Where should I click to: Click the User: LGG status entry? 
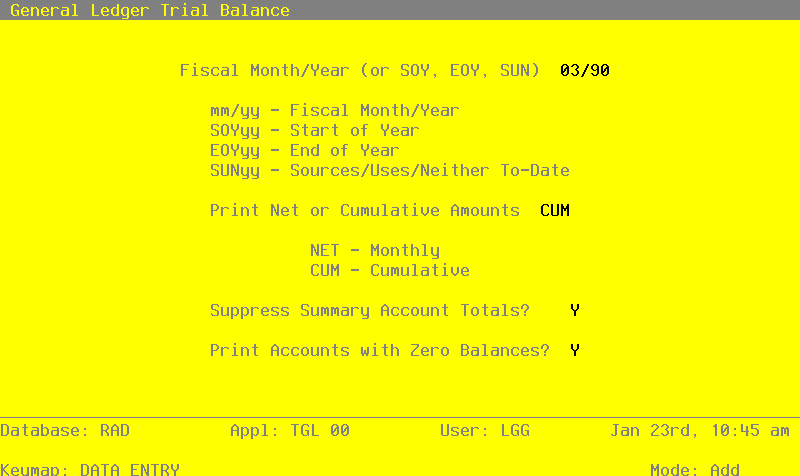coord(485,431)
